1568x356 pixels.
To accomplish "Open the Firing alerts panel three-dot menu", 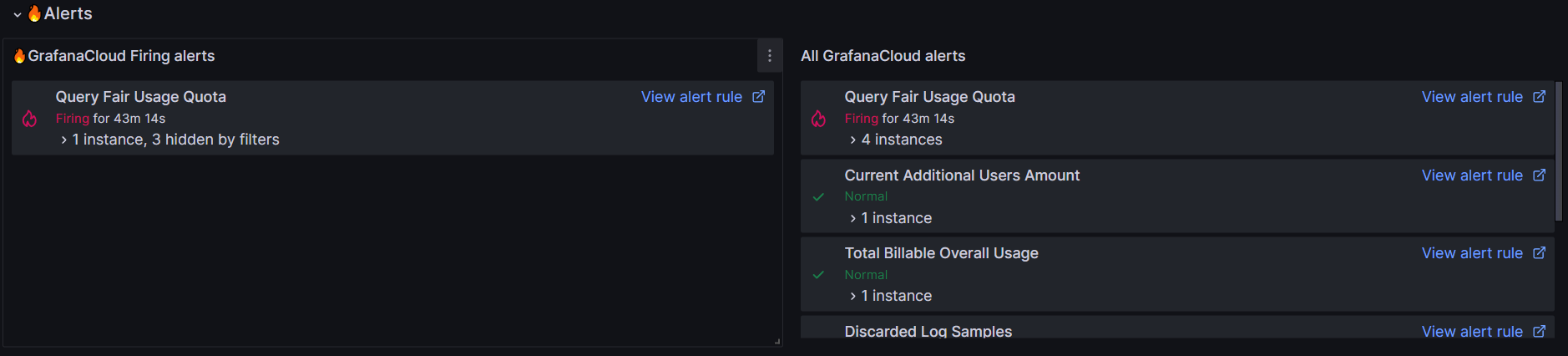I will (x=770, y=56).
